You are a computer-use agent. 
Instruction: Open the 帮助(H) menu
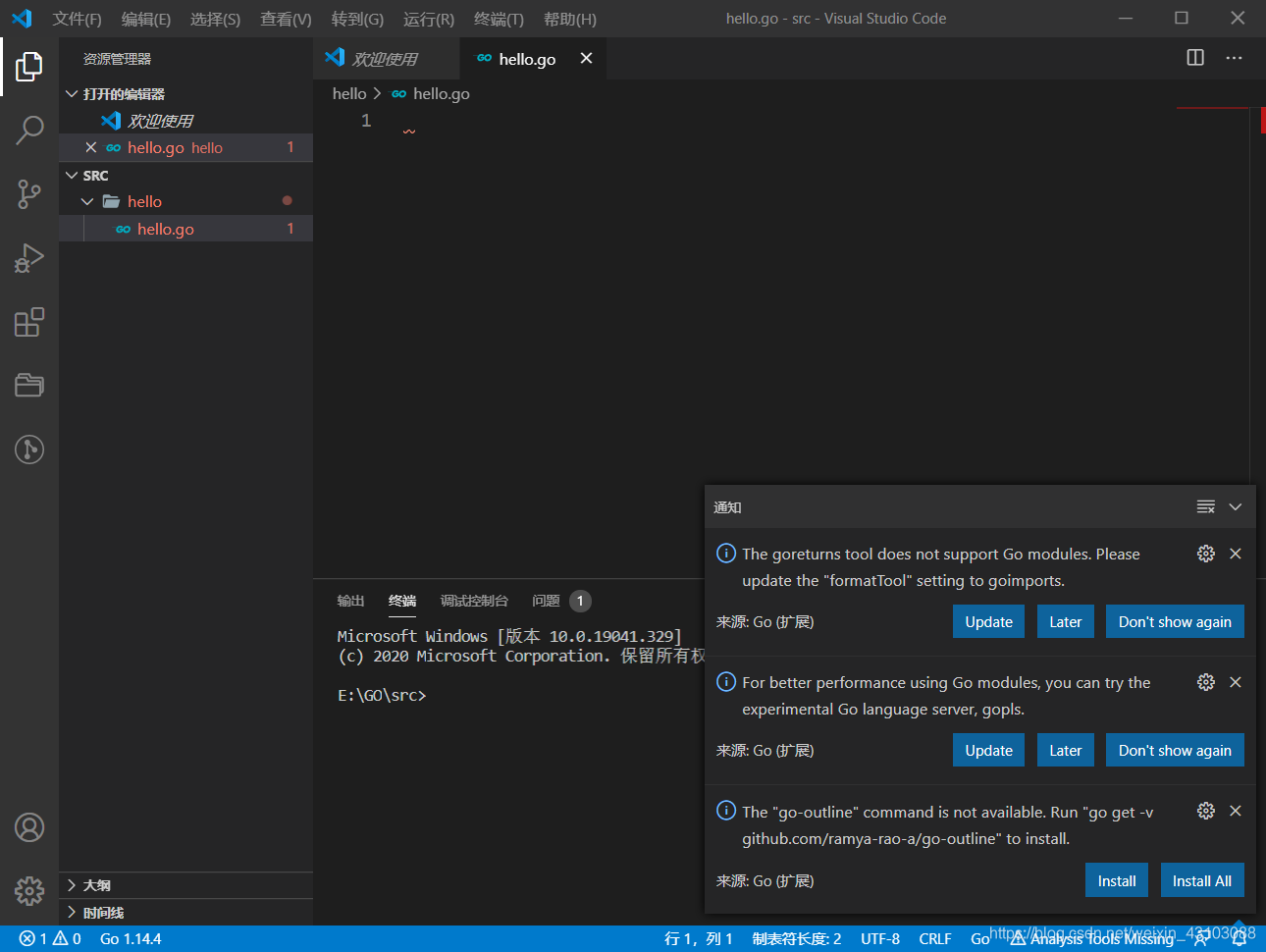click(569, 19)
